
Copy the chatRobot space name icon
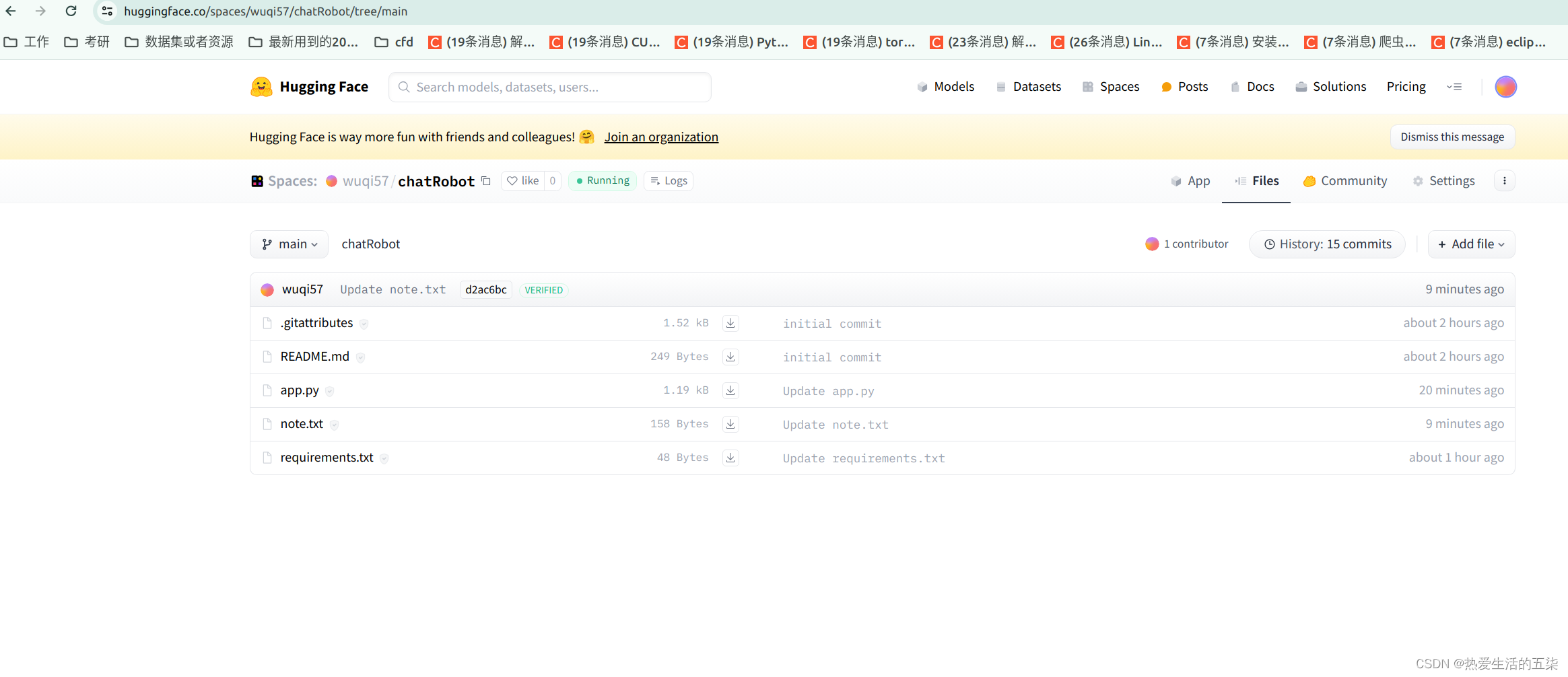(x=486, y=180)
